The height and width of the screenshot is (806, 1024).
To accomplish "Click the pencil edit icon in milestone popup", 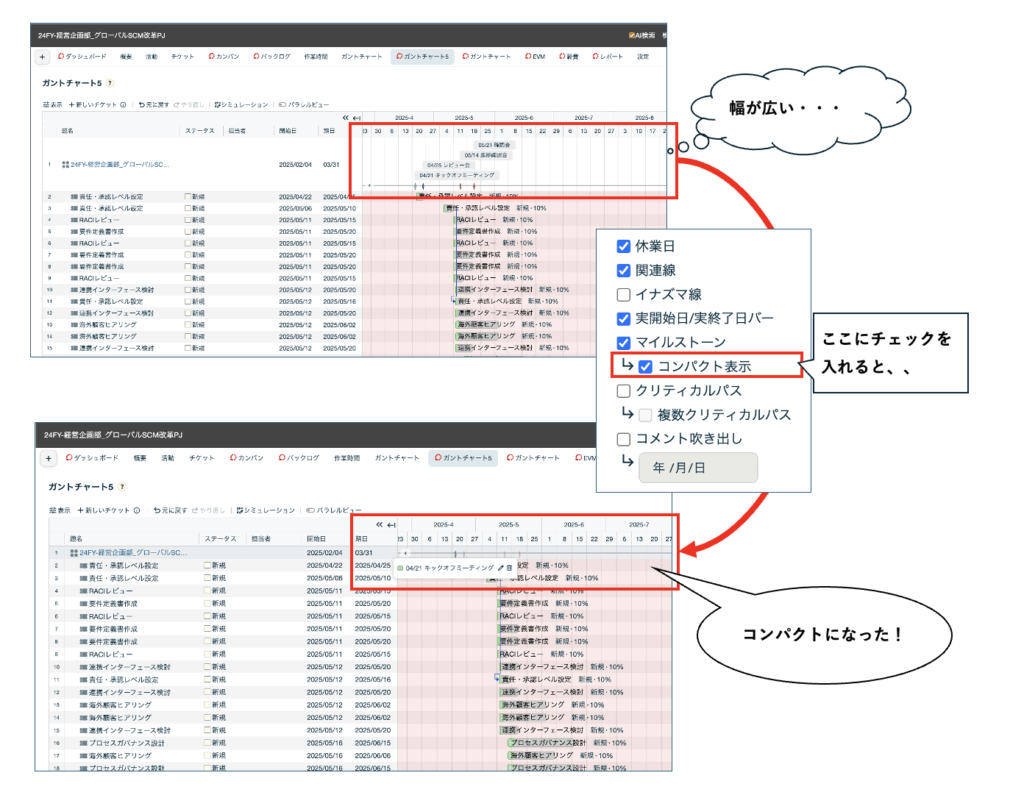I will tap(501, 567).
